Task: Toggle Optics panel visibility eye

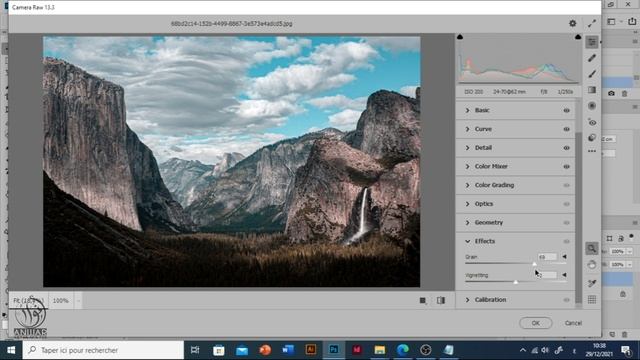Action: pos(567,204)
